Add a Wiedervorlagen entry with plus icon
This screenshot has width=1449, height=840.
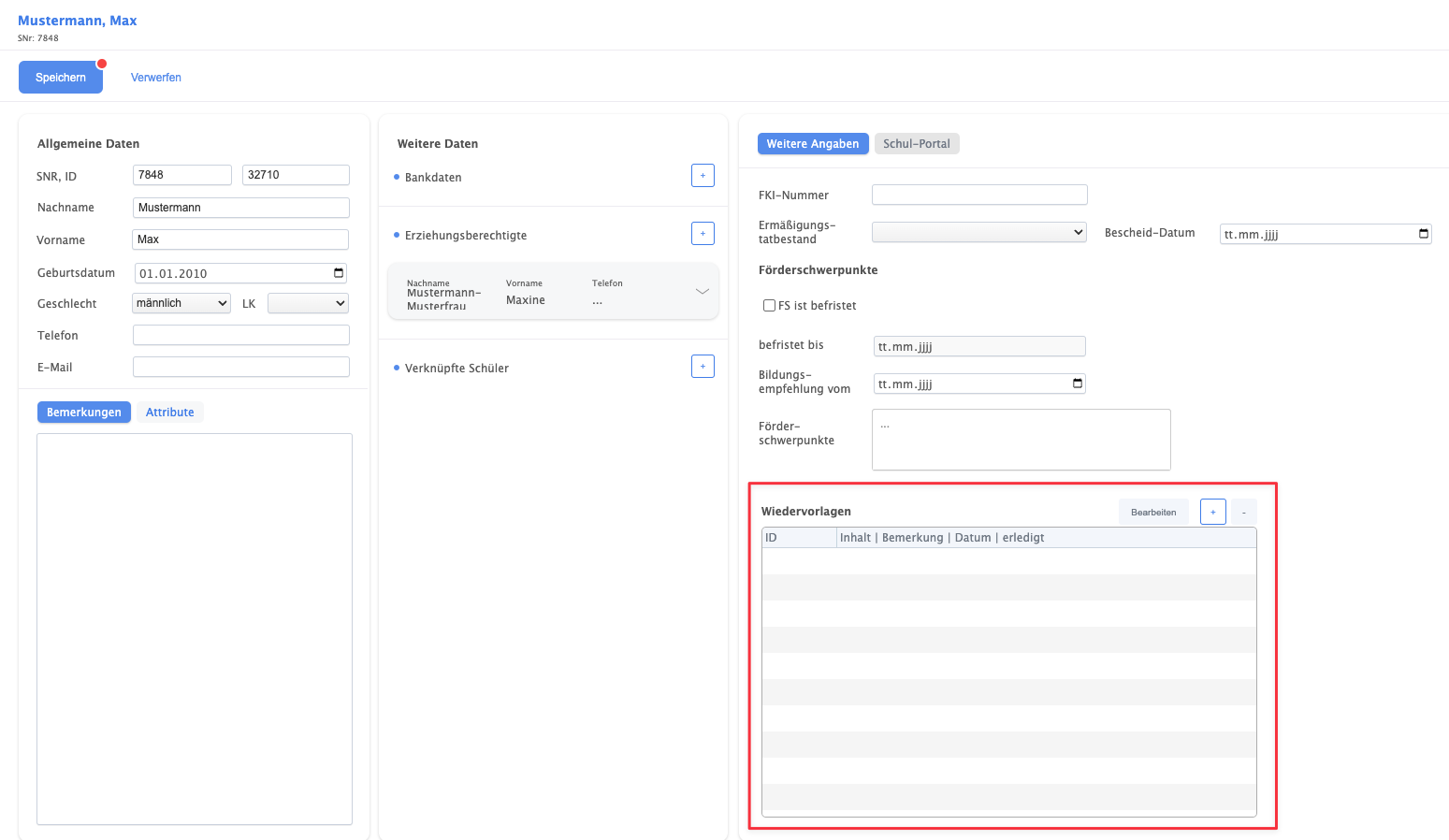point(1212,512)
